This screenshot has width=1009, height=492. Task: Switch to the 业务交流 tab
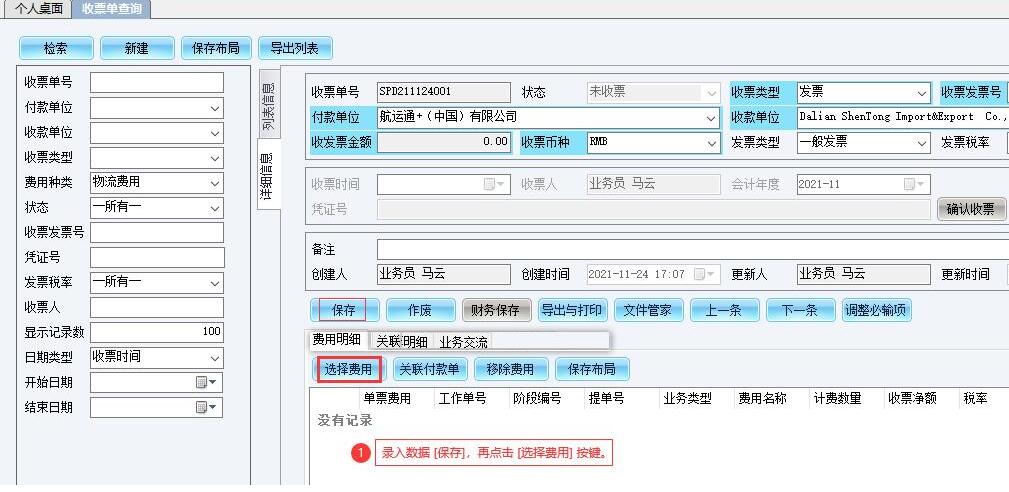coord(464,341)
